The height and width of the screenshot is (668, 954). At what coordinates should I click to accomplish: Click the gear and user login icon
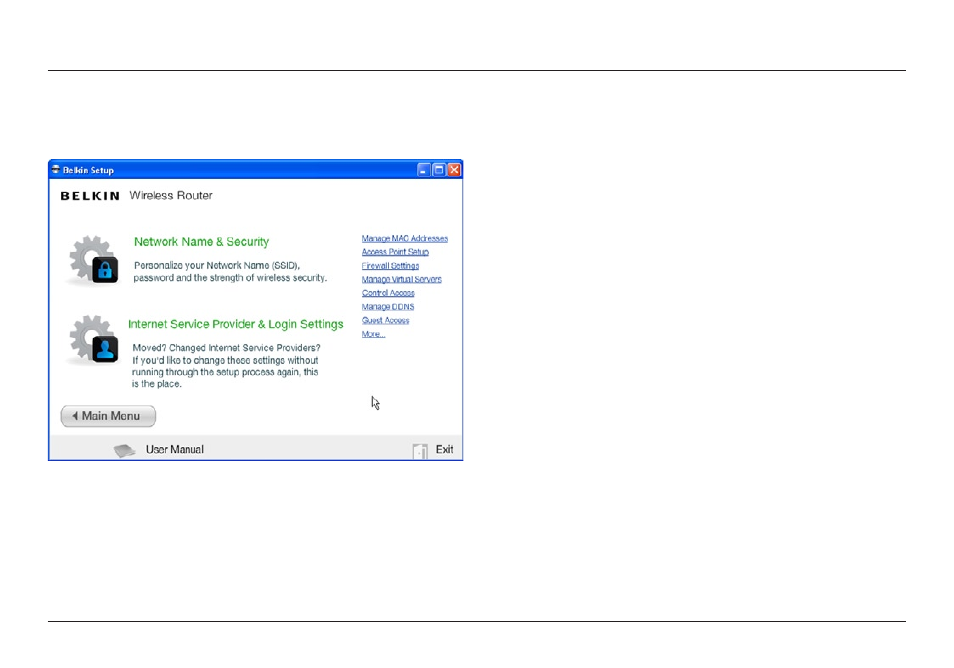pos(93,339)
